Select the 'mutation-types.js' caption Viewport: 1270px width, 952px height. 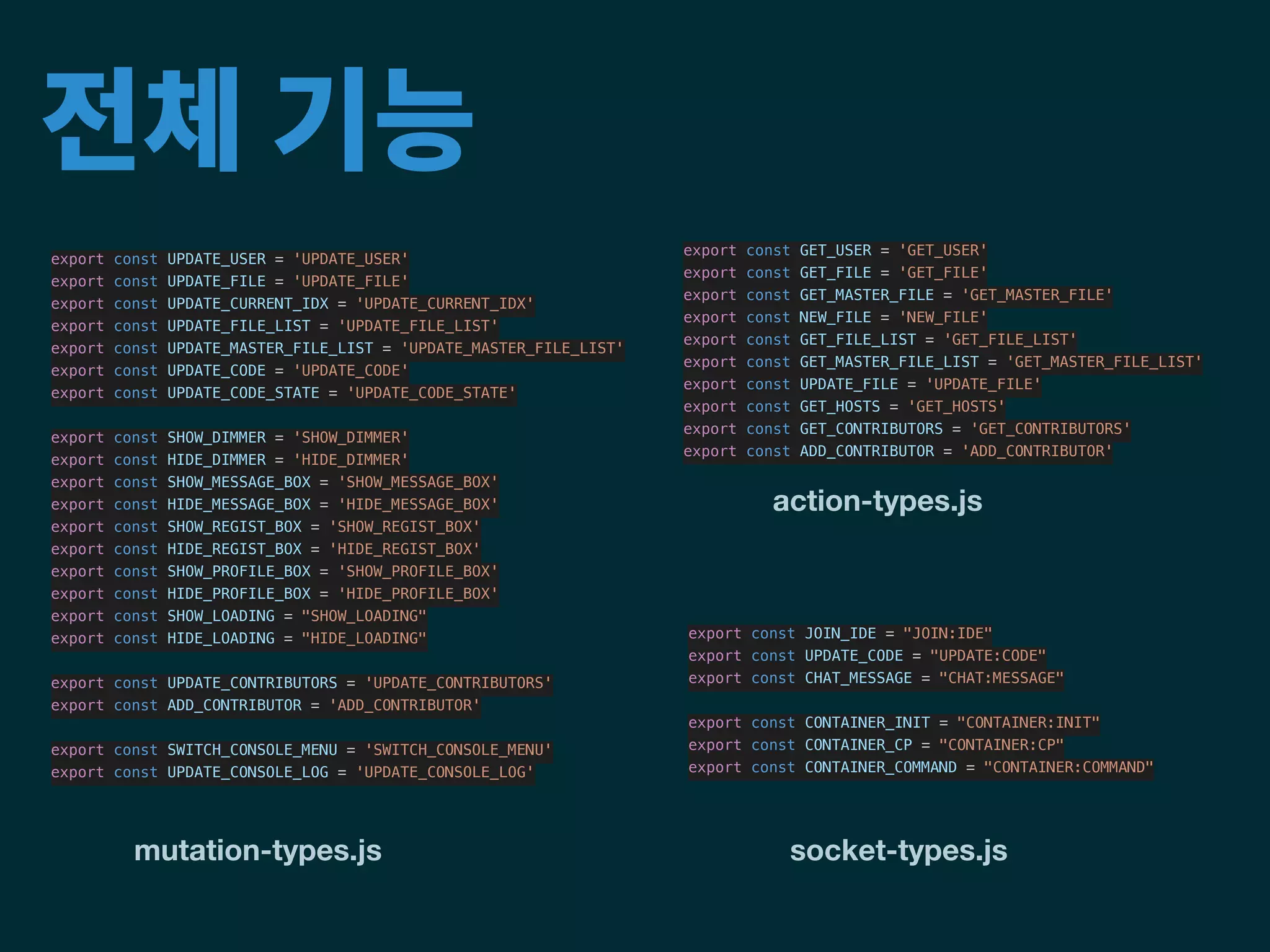pyautogui.click(x=257, y=851)
